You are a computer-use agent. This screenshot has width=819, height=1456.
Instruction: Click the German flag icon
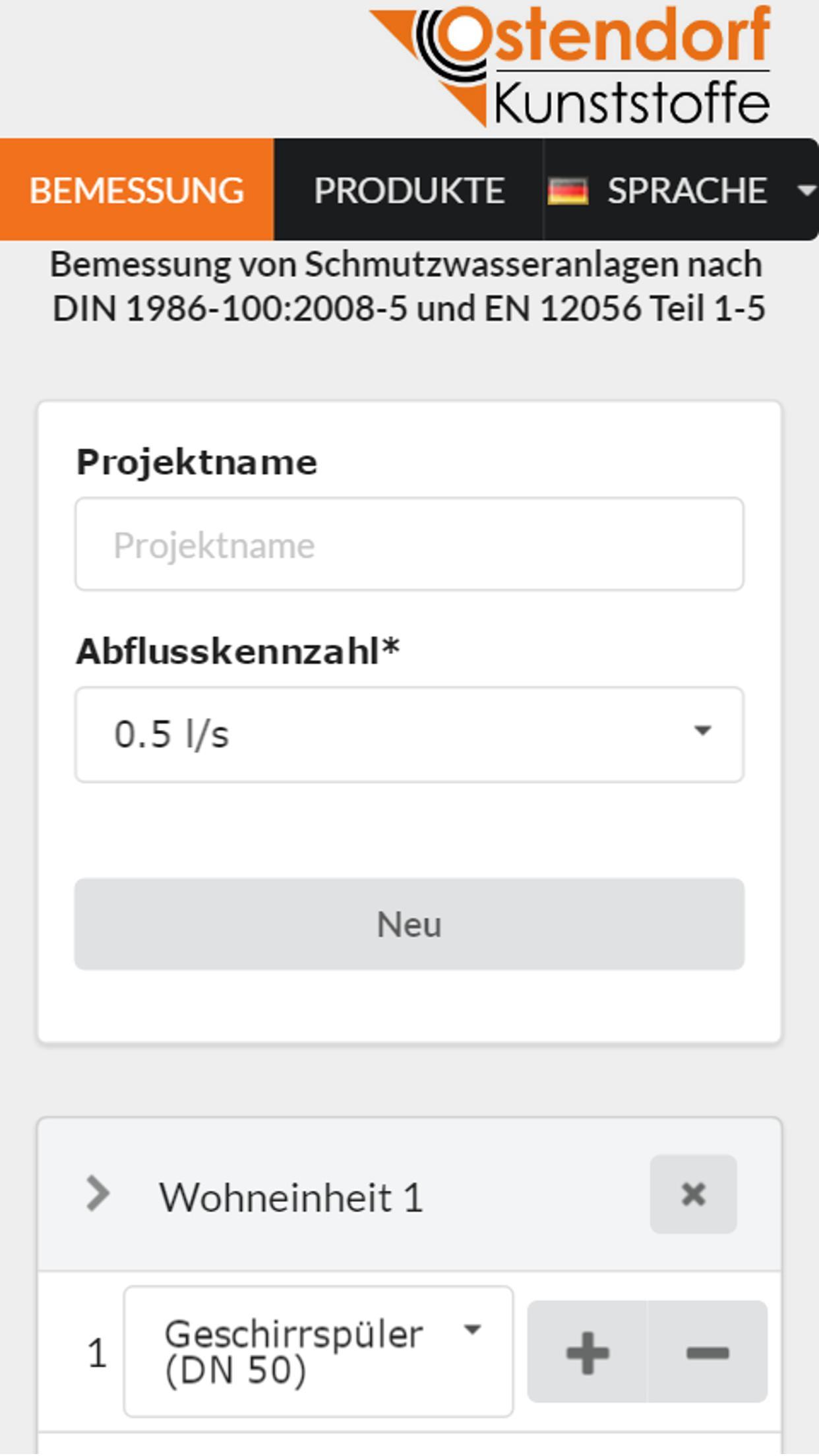568,191
